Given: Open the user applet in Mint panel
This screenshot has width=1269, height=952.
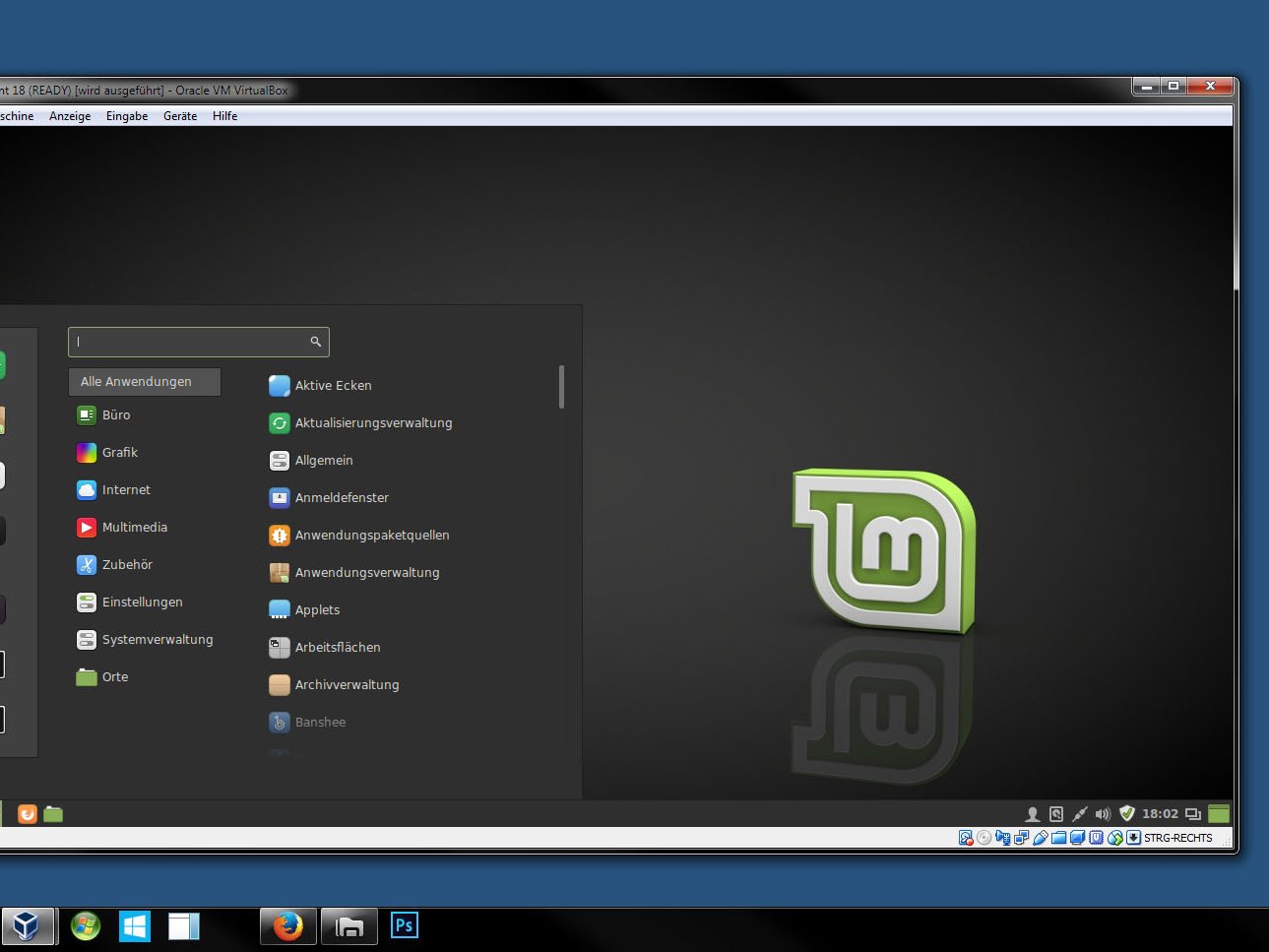Looking at the screenshot, I should (1033, 814).
